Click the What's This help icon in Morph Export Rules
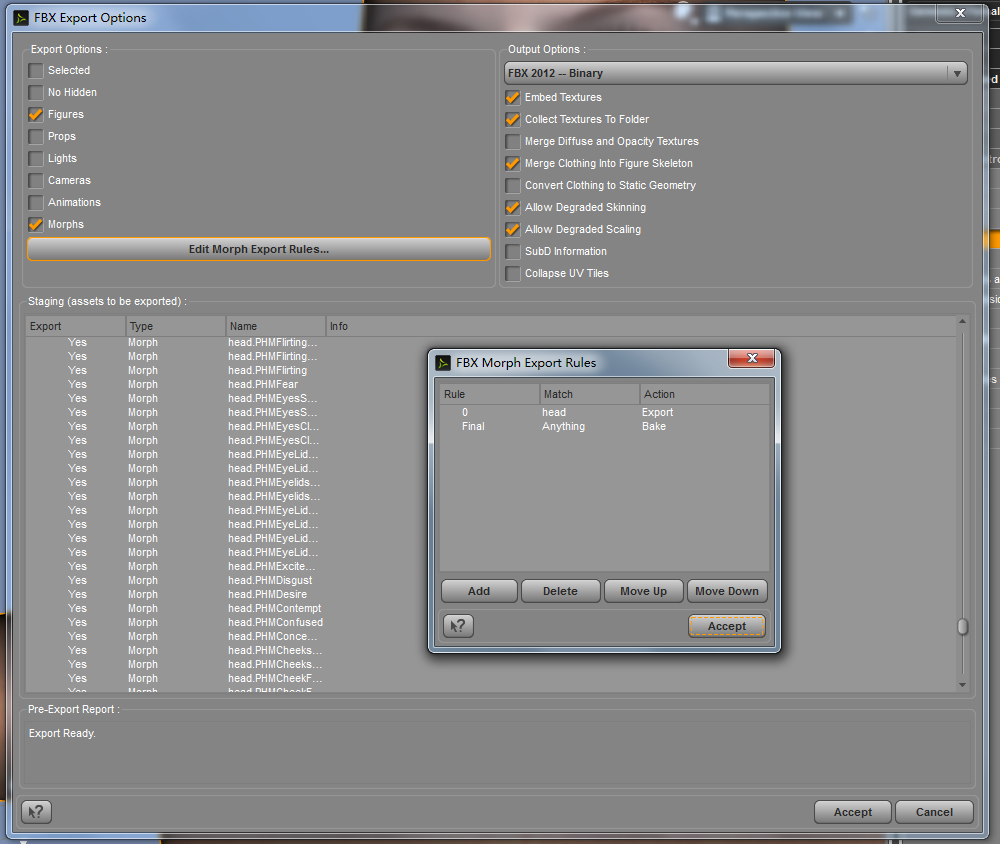This screenshot has width=1000, height=844. [x=458, y=626]
